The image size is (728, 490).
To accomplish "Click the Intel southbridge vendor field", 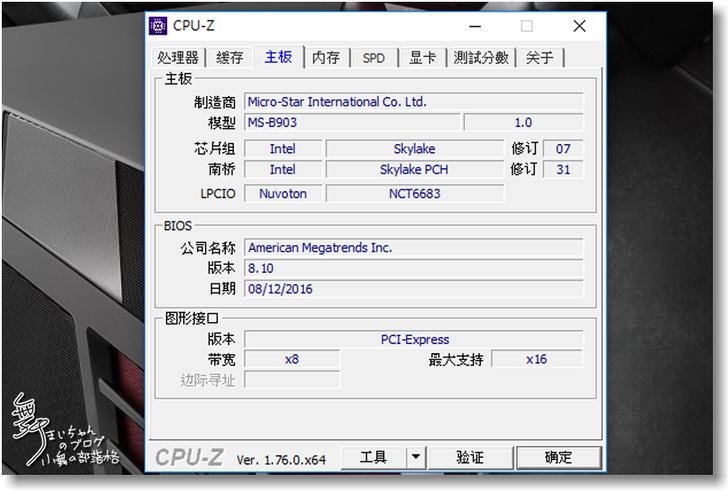I will (283, 170).
